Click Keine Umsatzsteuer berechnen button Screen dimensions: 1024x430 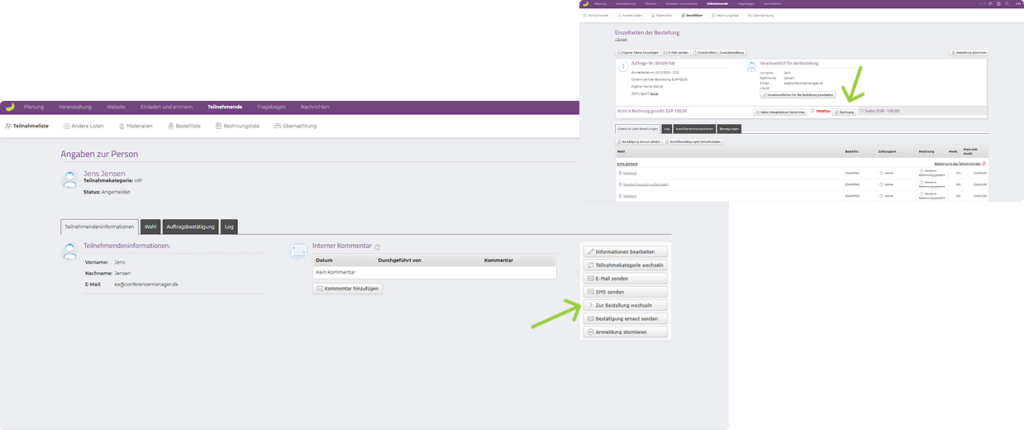(x=780, y=112)
